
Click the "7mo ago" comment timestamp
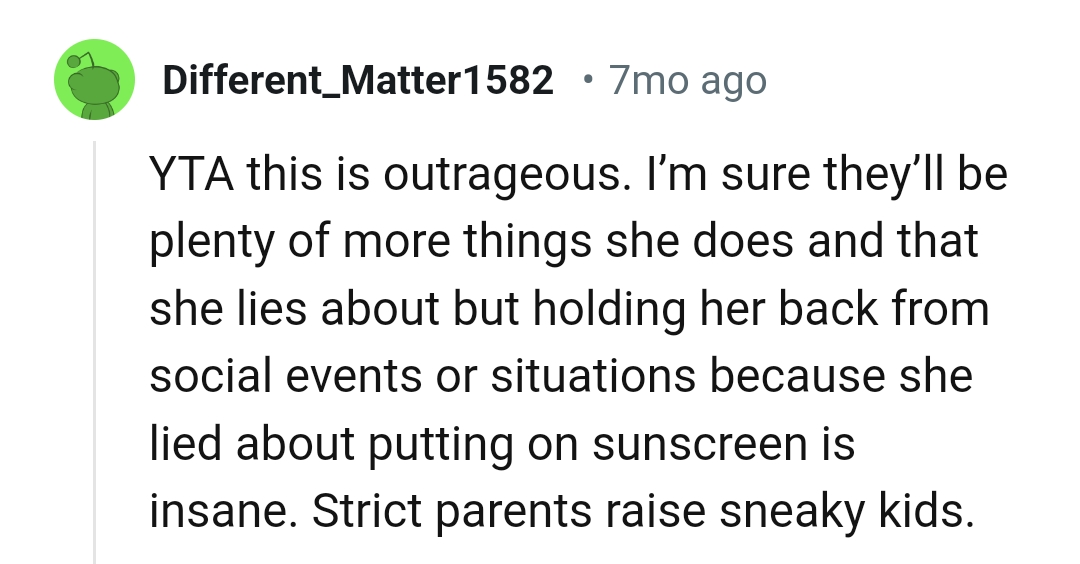[x=687, y=80]
